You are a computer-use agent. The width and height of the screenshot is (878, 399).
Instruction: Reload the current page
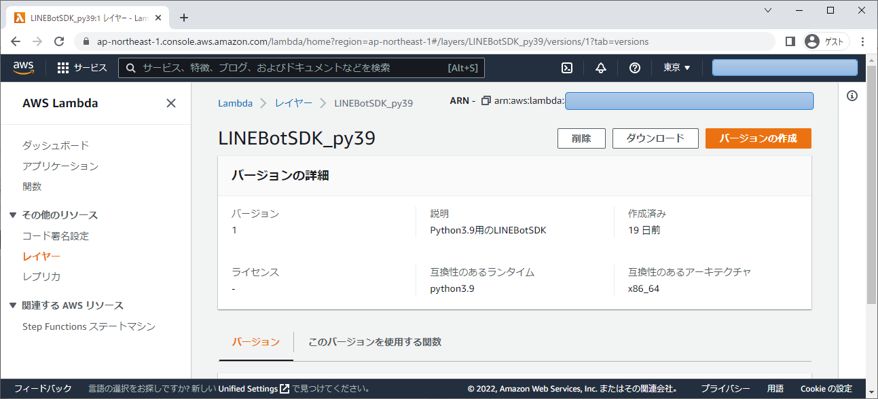59,41
